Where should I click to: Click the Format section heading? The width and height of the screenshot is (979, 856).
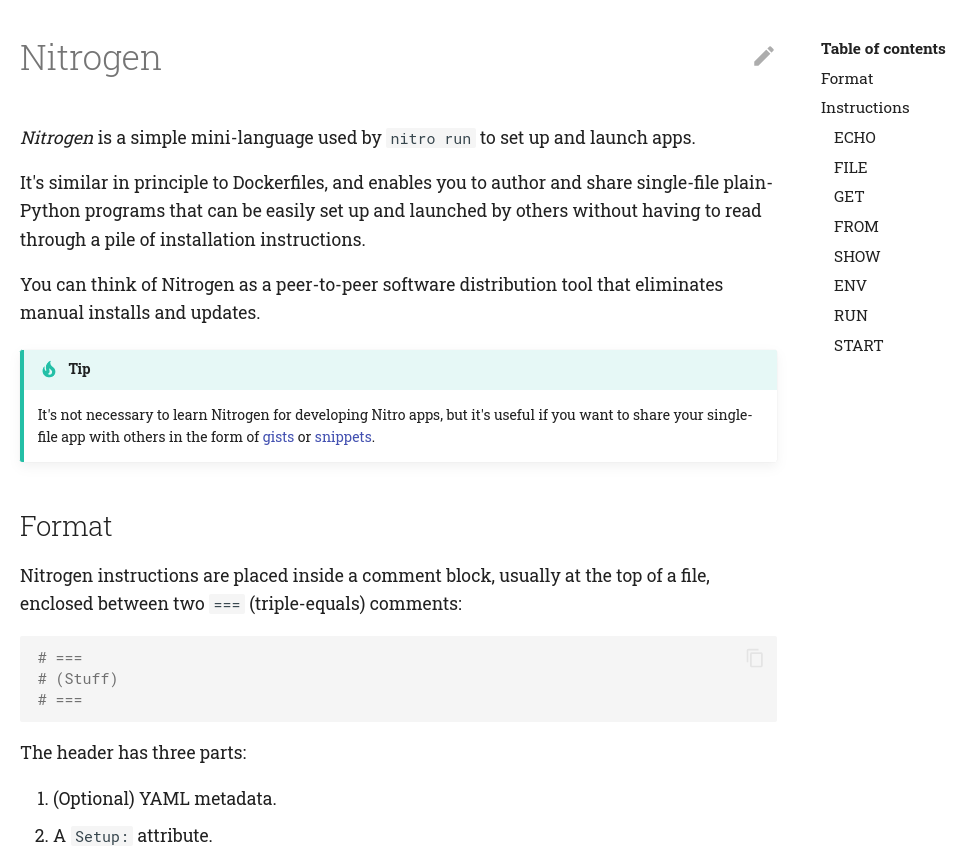66,526
